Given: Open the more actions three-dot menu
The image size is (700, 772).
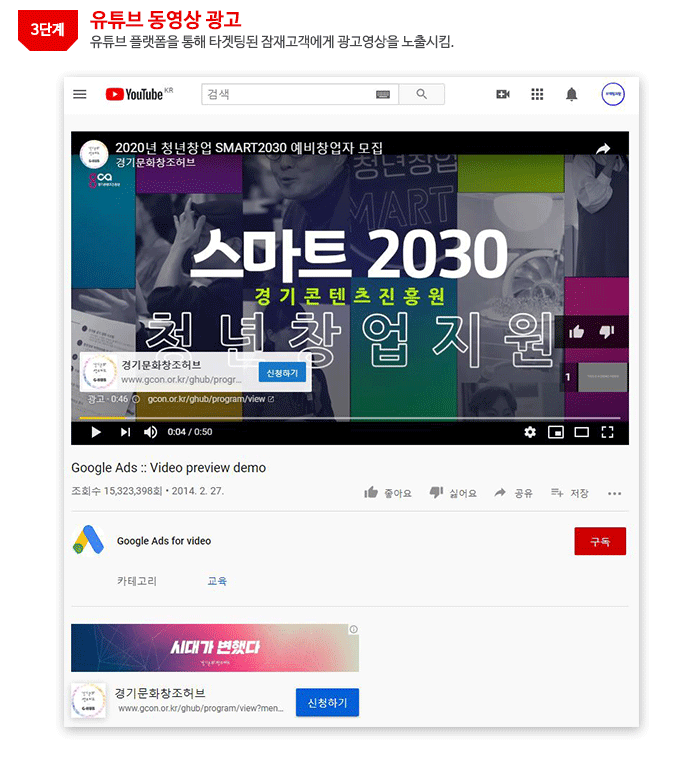Looking at the screenshot, I should (x=614, y=493).
